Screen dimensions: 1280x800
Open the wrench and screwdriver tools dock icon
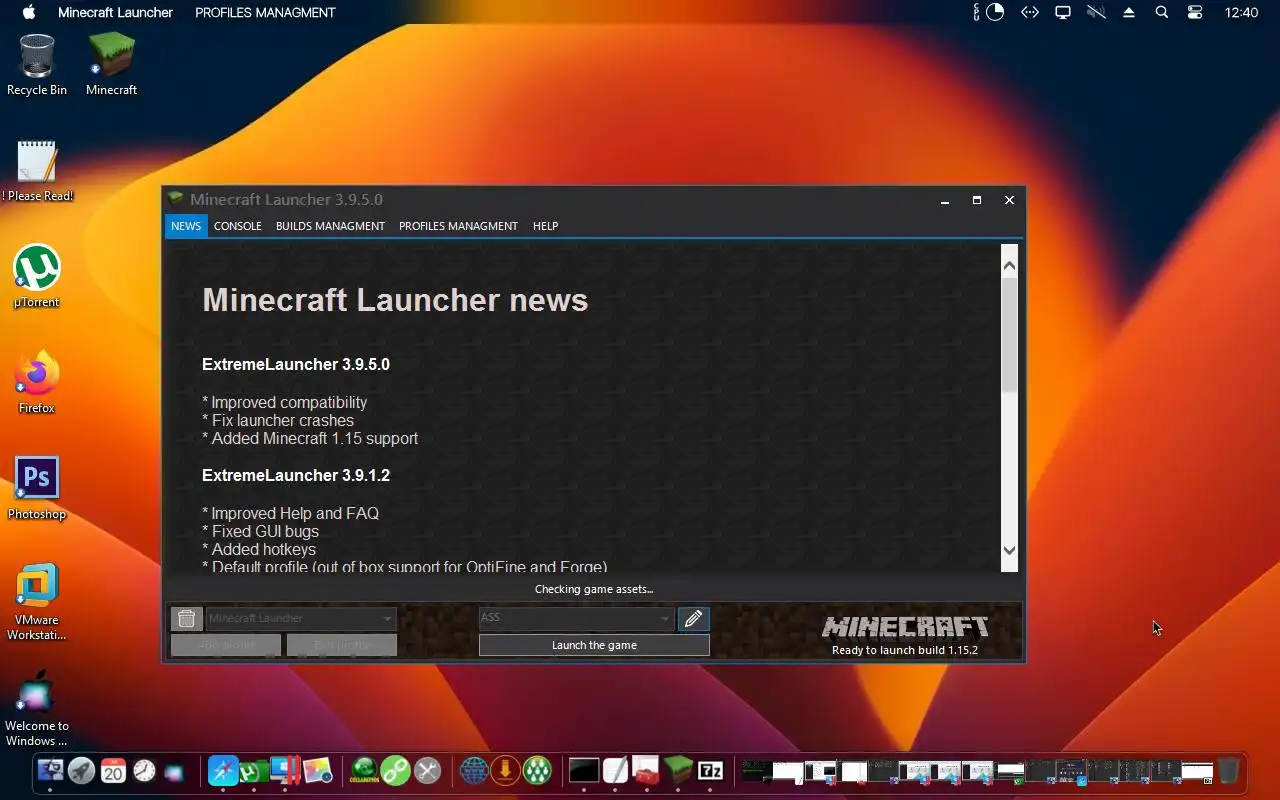tap(428, 771)
